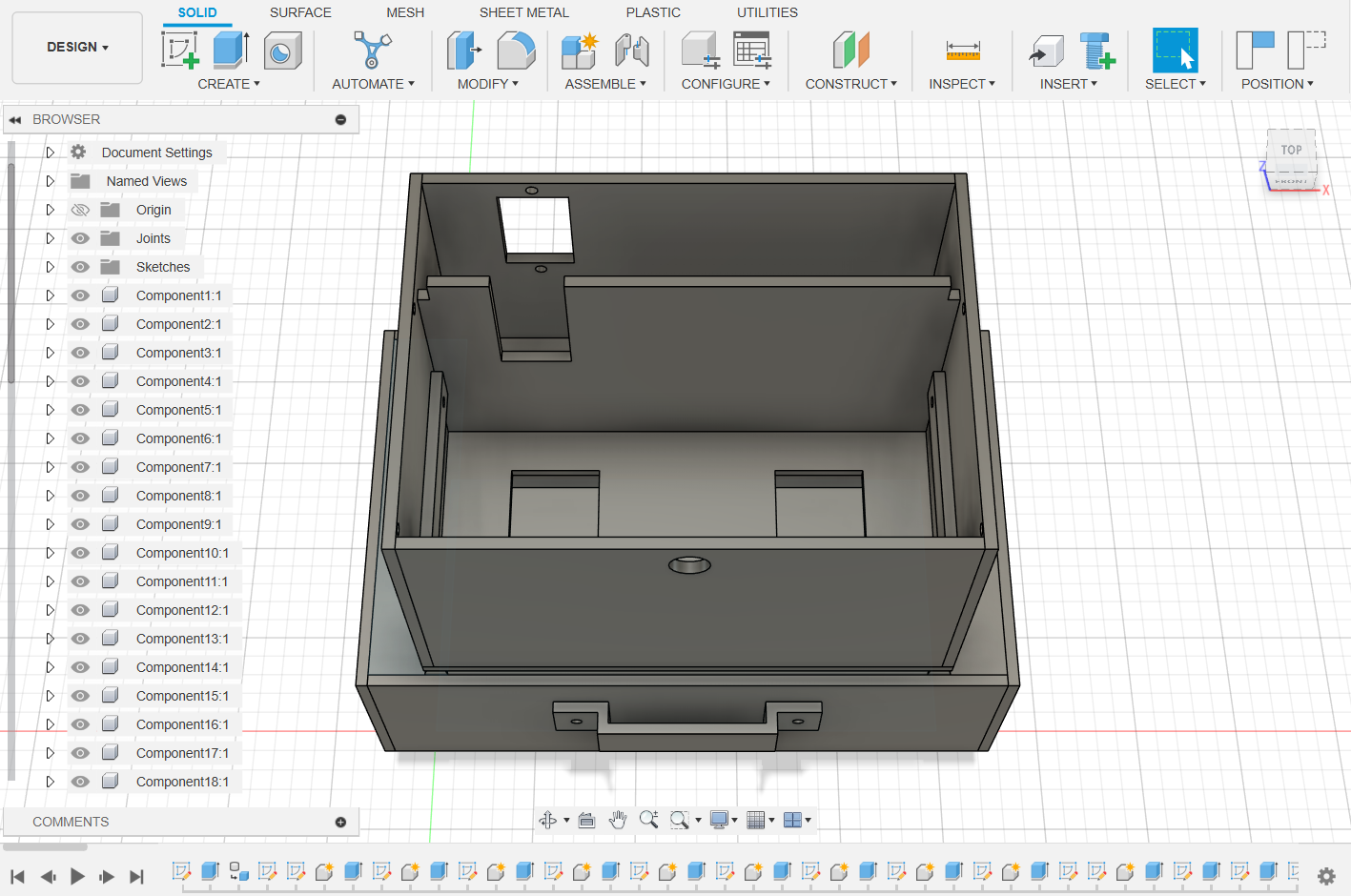Image resolution: width=1351 pixels, height=896 pixels.
Task: Toggle visibility of the Sketches folder
Action: pos(80,267)
